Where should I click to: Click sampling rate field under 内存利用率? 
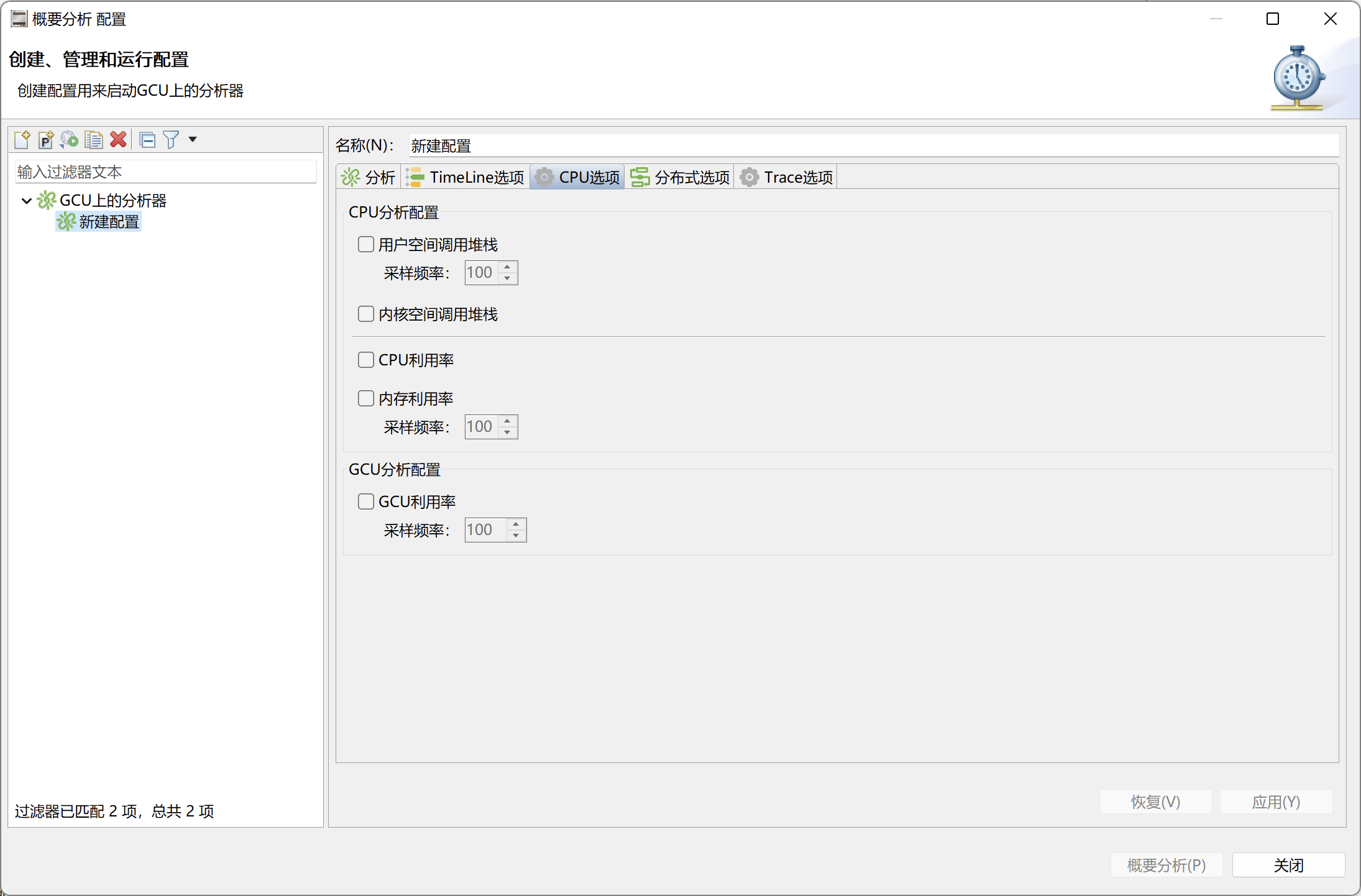click(x=482, y=427)
